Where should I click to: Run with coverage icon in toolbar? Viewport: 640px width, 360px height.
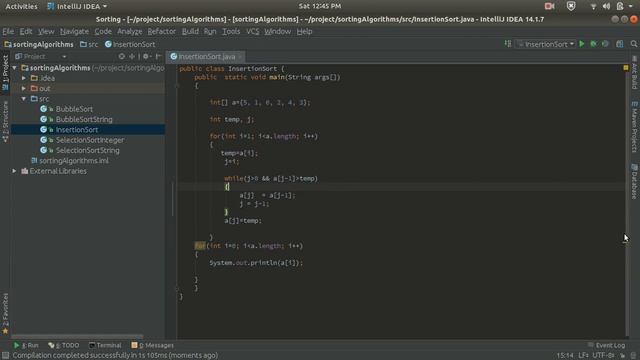point(605,44)
